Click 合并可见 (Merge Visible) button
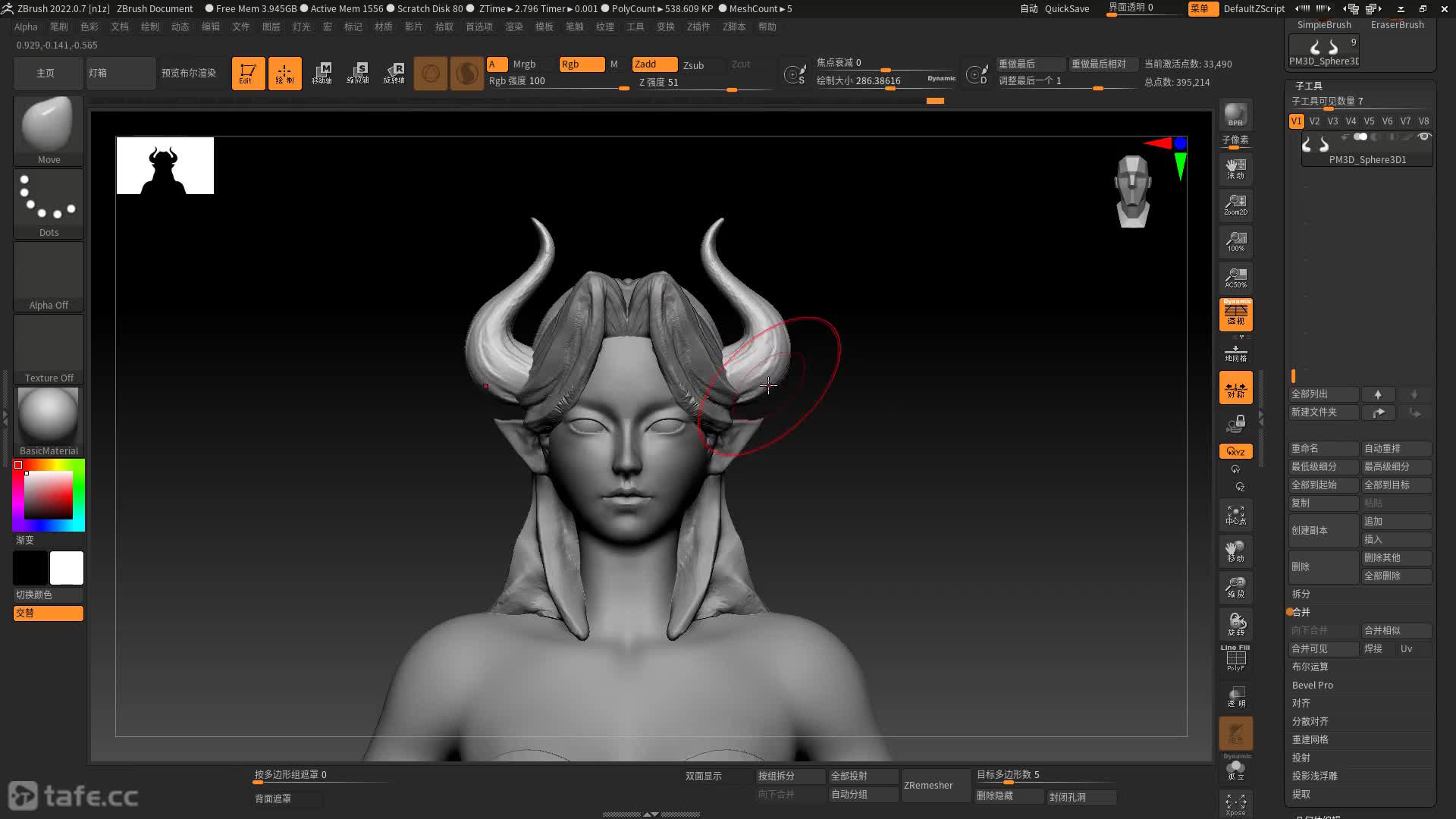This screenshot has height=819, width=1456. click(1324, 648)
